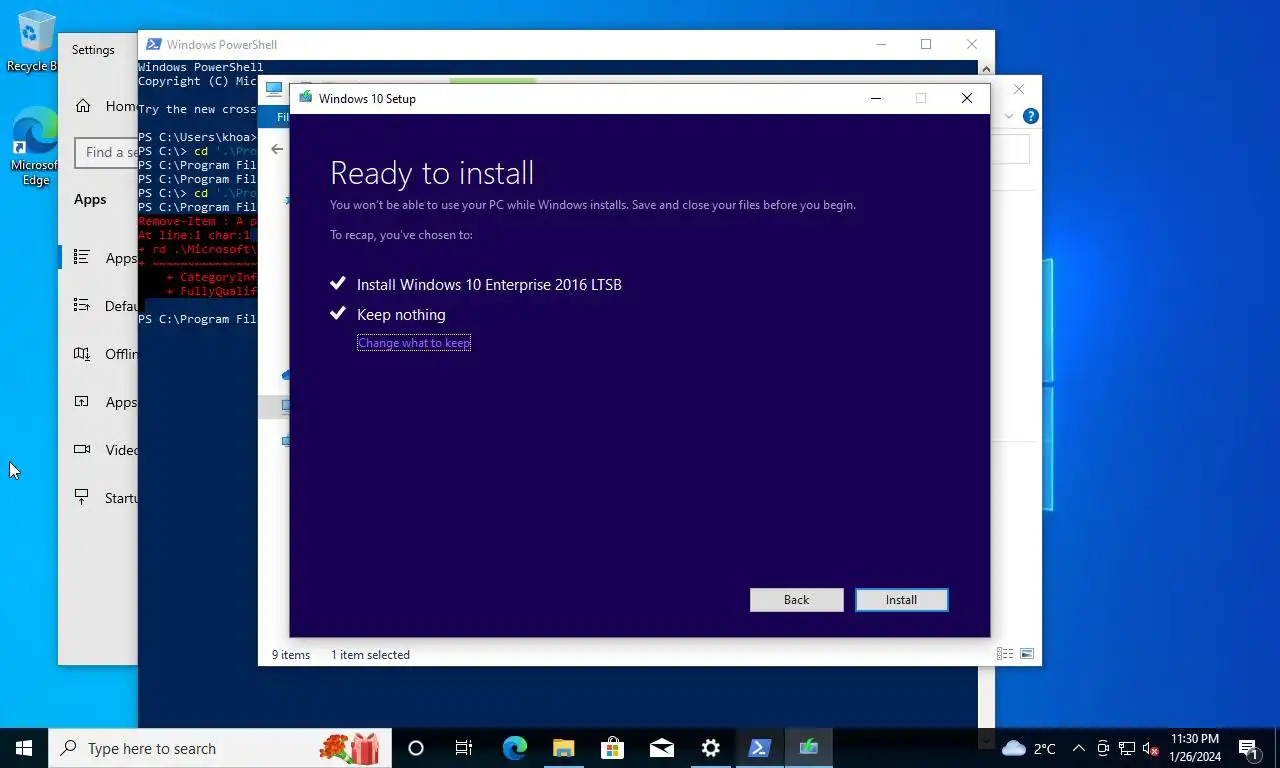
Task: Open File Explorer help question mark icon
Action: (1031, 116)
